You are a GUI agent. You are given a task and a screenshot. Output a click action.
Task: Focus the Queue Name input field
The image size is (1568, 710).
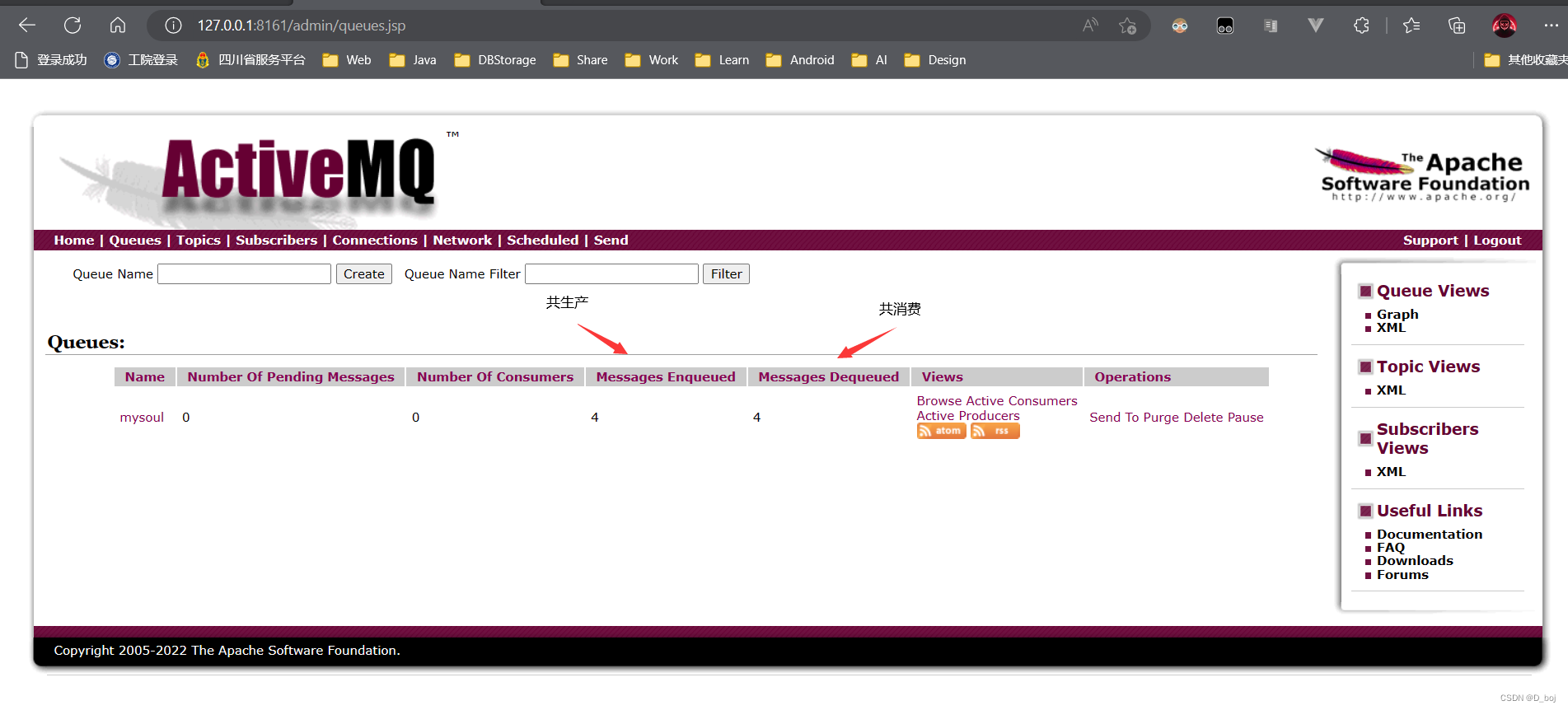(244, 273)
